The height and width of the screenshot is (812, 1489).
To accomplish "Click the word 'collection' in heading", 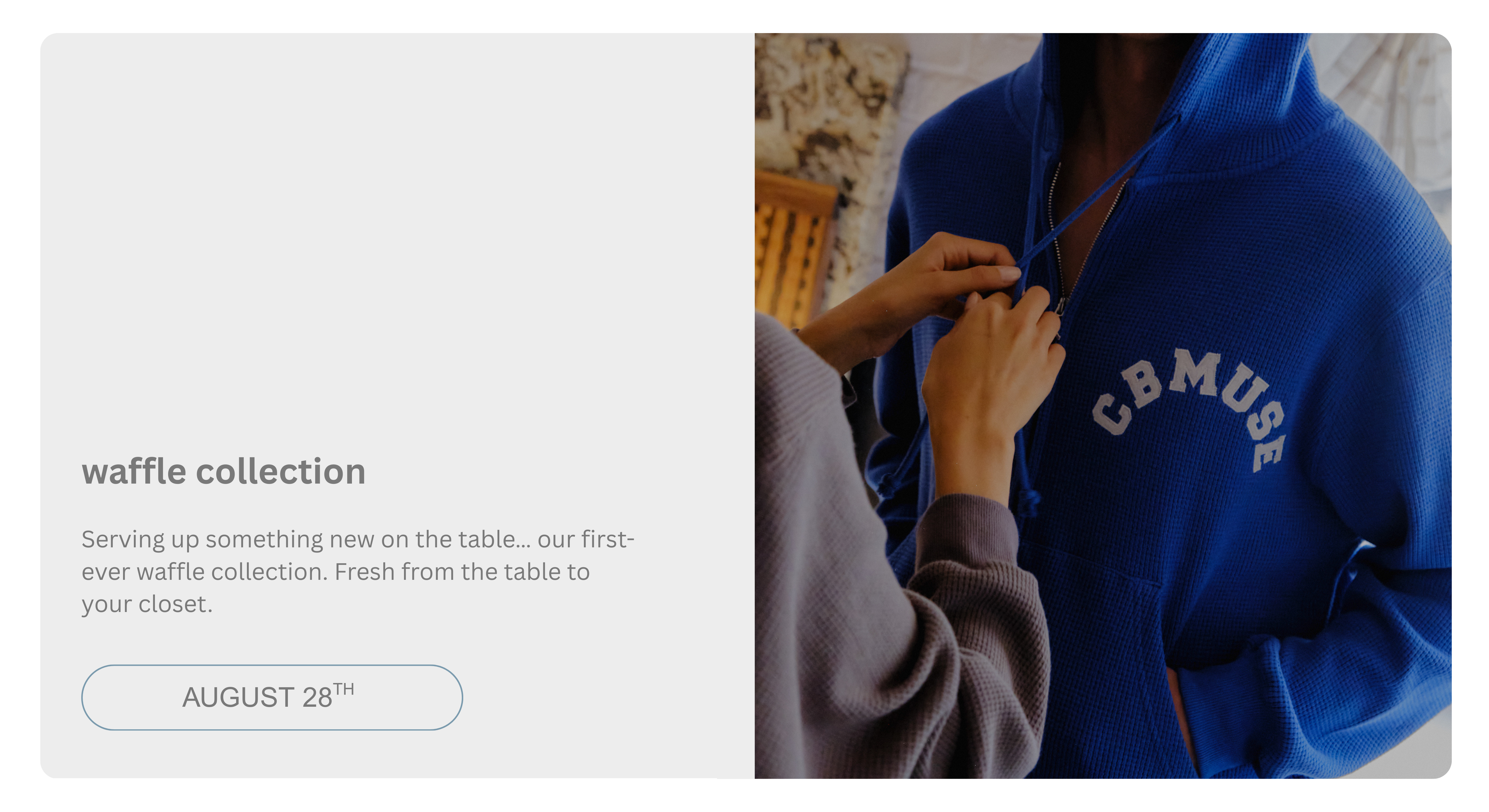I will click(x=281, y=472).
